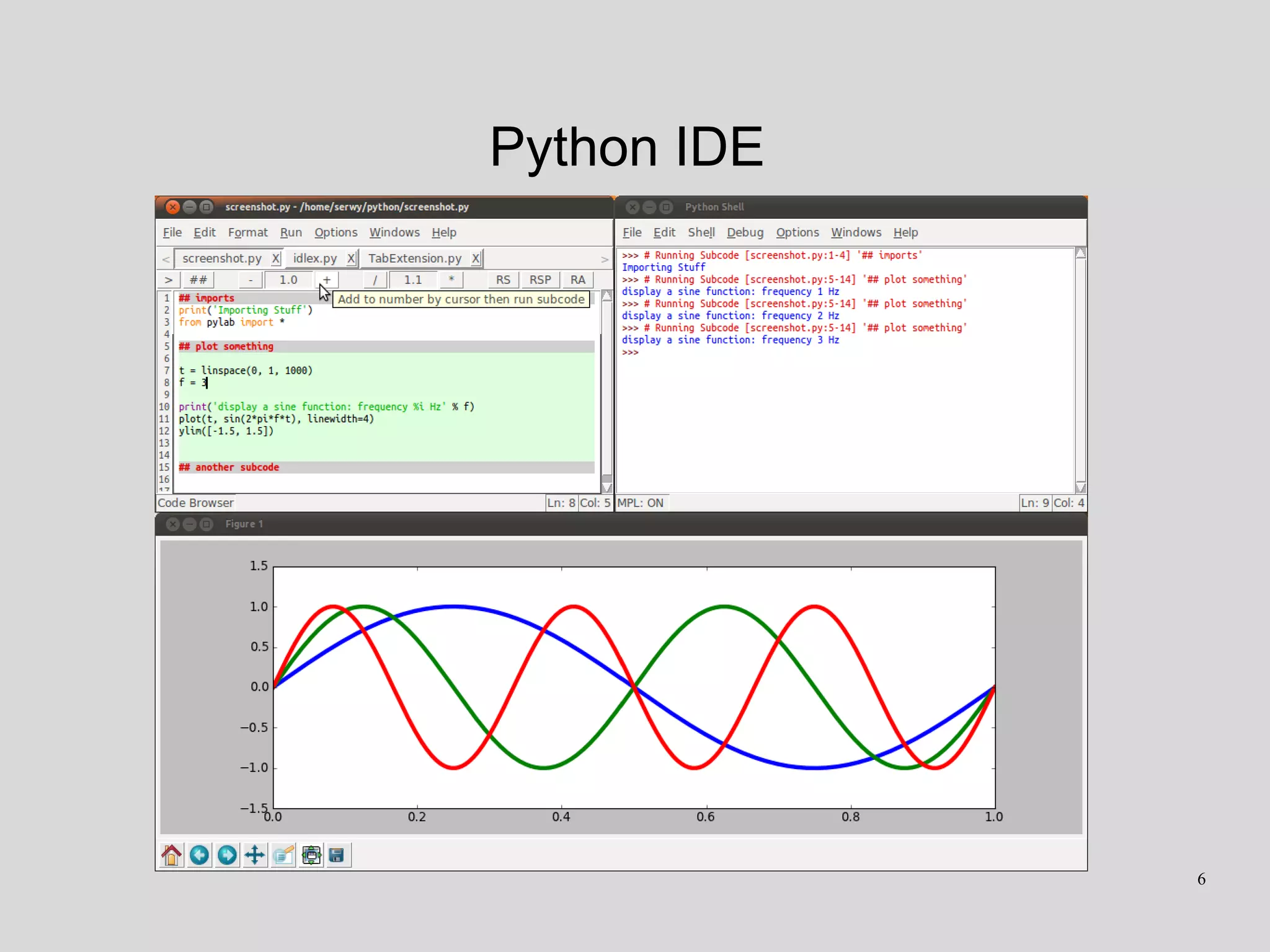This screenshot has height=952, width=1270.
Task: Click the minus button before 1.0
Action: (251, 280)
